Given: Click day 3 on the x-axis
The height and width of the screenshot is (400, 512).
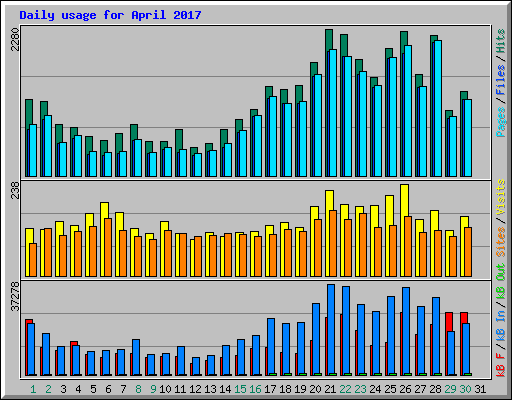Looking at the screenshot, I should [63, 389].
